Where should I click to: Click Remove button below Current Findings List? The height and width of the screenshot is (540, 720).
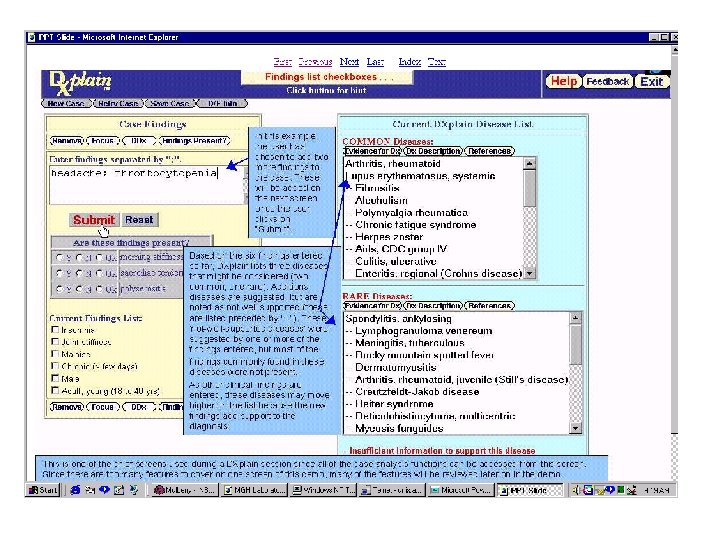[x=67, y=407]
